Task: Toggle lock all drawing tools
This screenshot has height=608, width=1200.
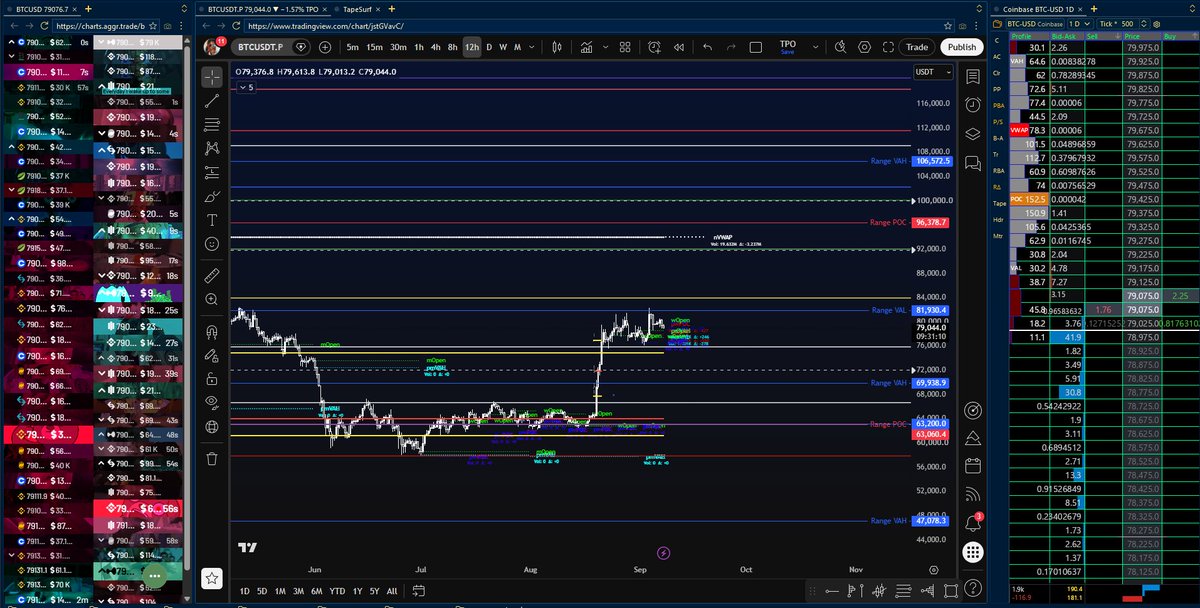Action: pyautogui.click(x=212, y=379)
